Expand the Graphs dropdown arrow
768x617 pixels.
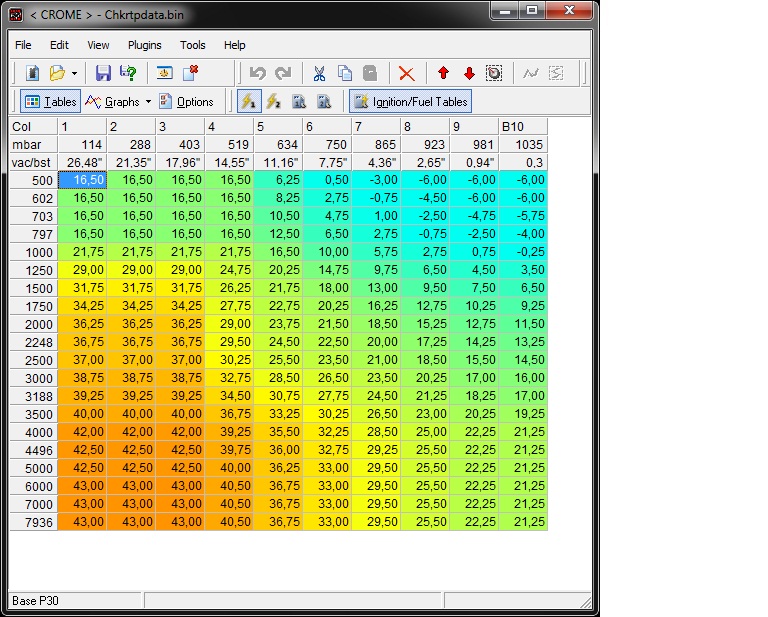pos(148,102)
